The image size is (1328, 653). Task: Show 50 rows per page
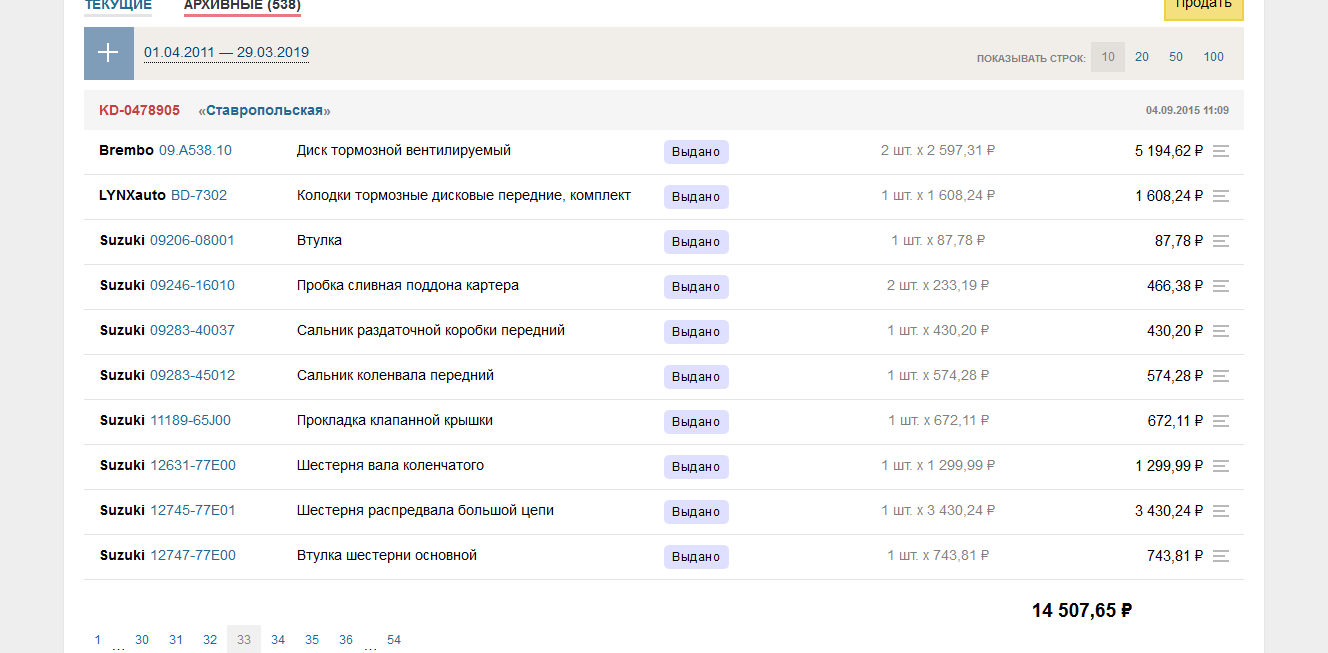(1176, 57)
